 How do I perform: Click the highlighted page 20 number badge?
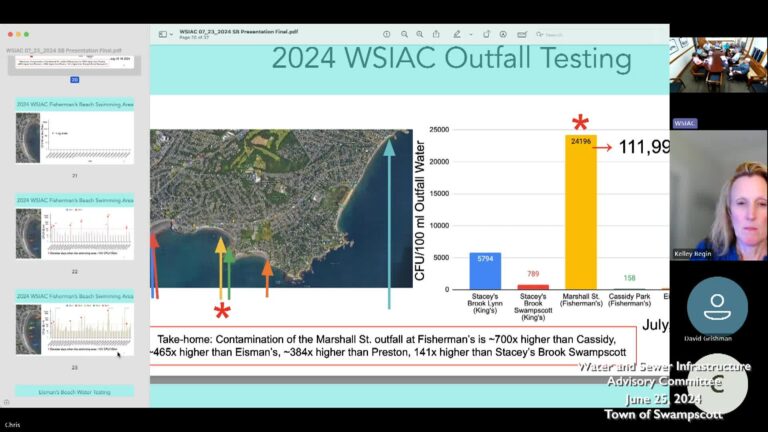click(x=74, y=79)
